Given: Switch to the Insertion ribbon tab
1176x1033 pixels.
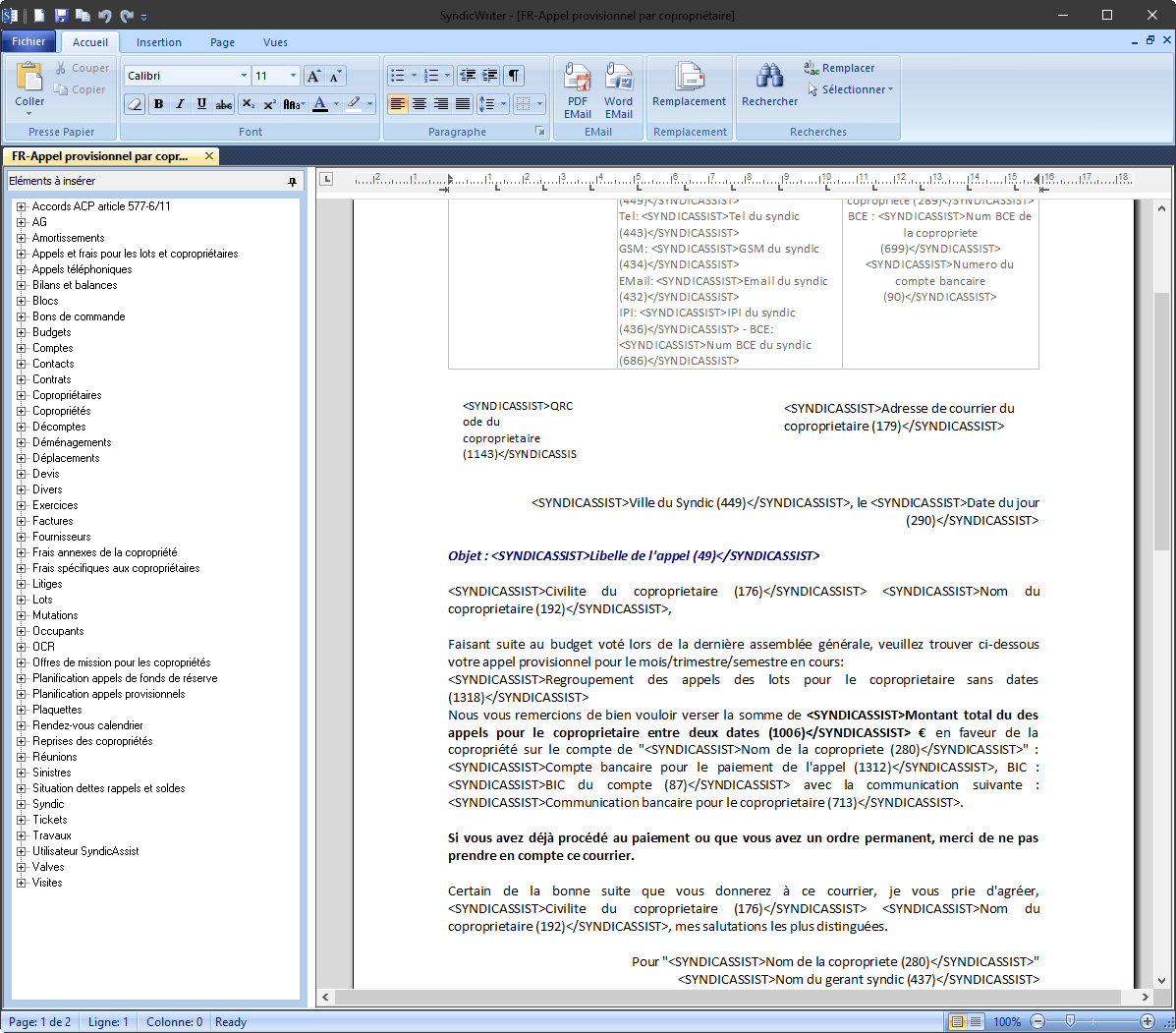Looking at the screenshot, I should click(159, 43).
